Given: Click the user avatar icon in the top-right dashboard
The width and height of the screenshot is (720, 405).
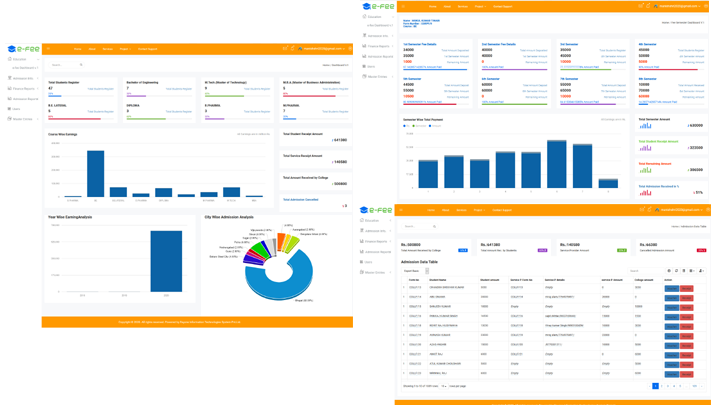Looking at the screenshot, I should click(x=655, y=6).
